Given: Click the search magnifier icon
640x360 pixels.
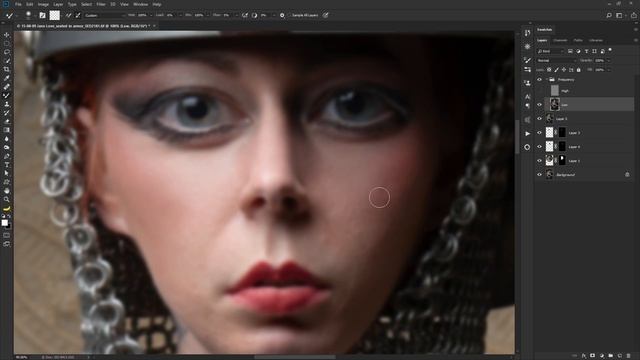Looking at the screenshot, I should click(x=609, y=15).
